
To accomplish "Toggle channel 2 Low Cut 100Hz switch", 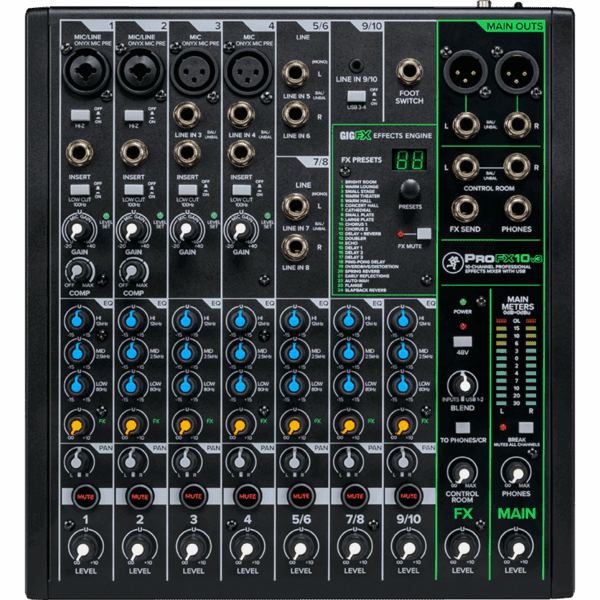I will 134,189.
